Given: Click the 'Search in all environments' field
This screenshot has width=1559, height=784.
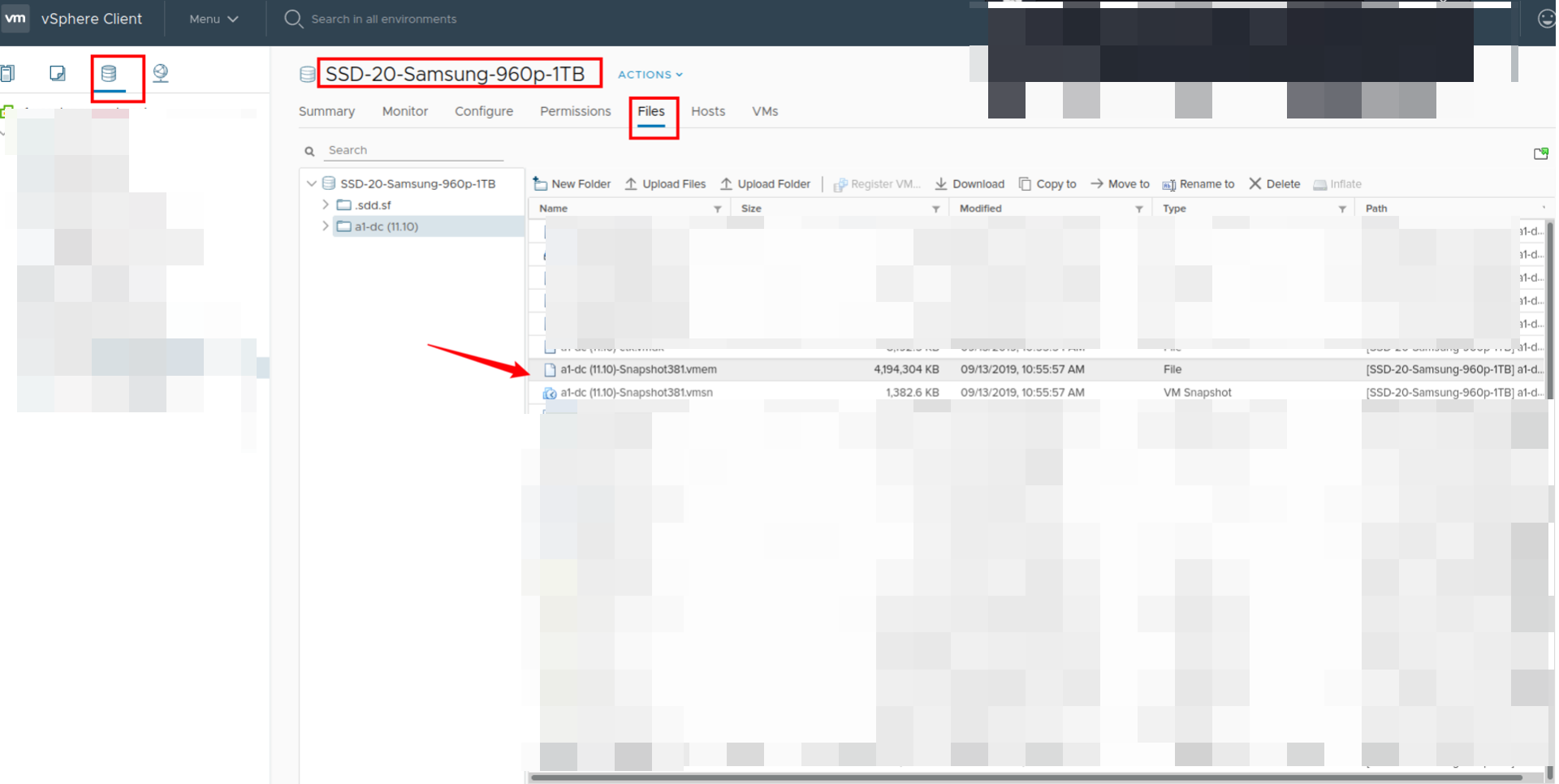Looking at the screenshot, I should click(384, 19).
